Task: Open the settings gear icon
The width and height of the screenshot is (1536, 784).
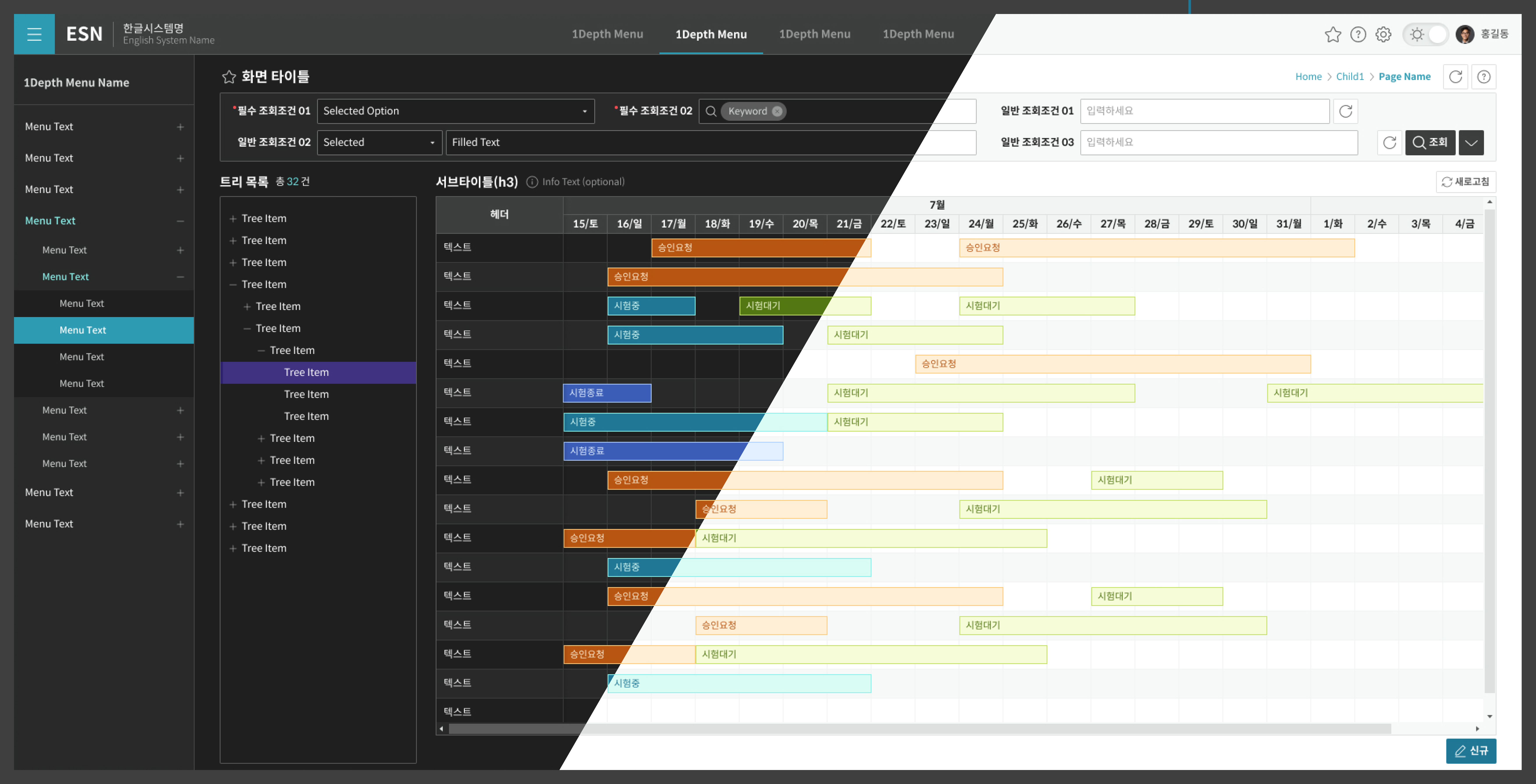Action: pyautogui.click(x=1383, y=35)
